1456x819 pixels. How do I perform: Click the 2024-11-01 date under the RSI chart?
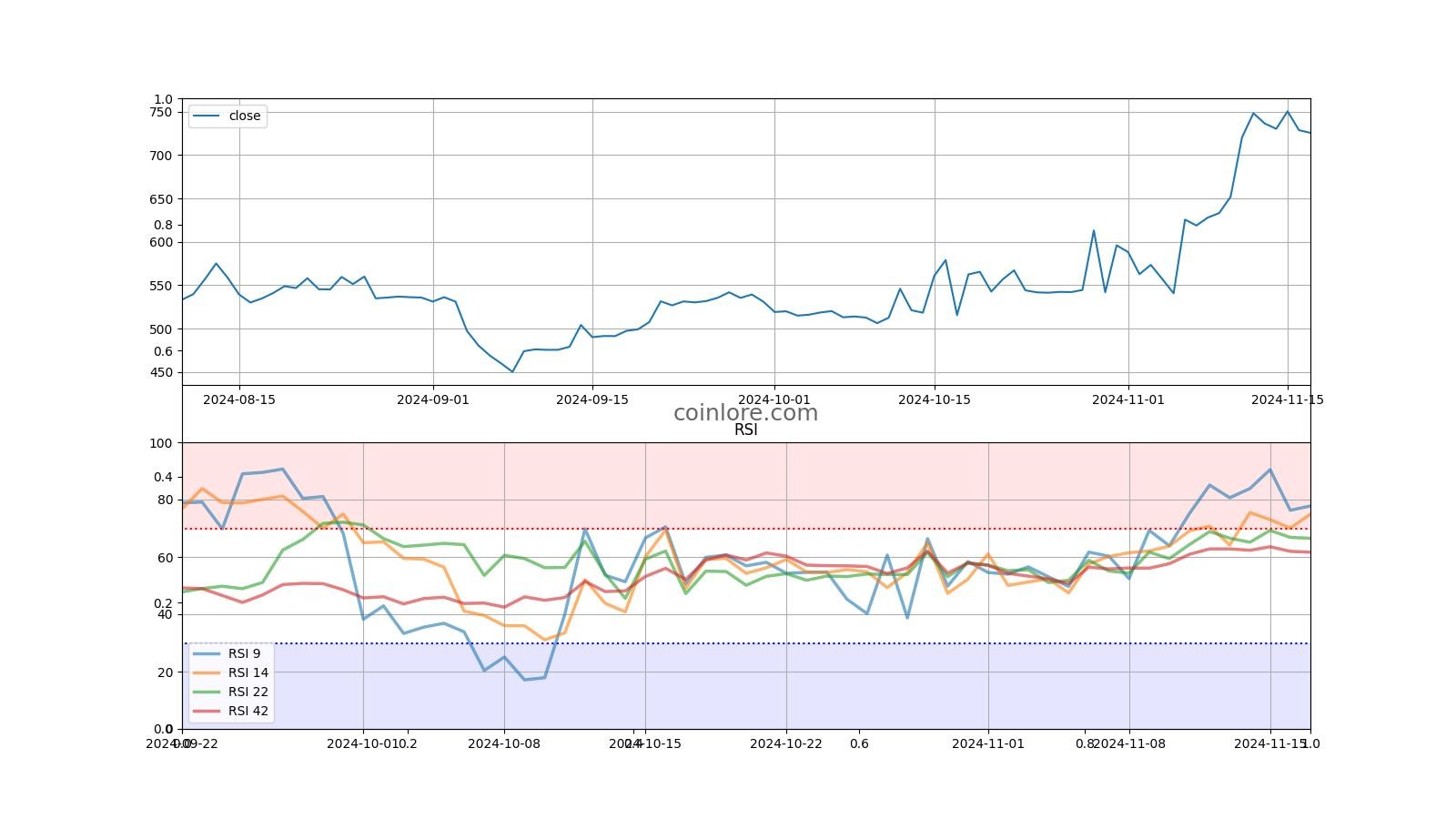click(x=988, y=743)
